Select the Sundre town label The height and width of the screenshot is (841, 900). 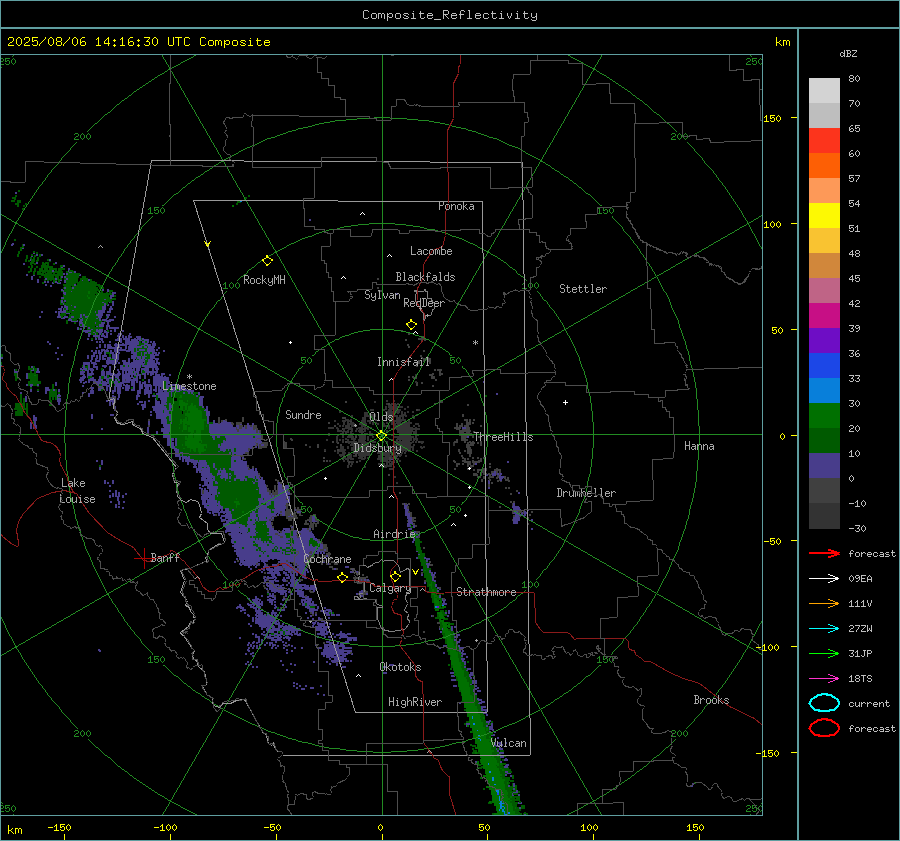click(x=303, y=414)
